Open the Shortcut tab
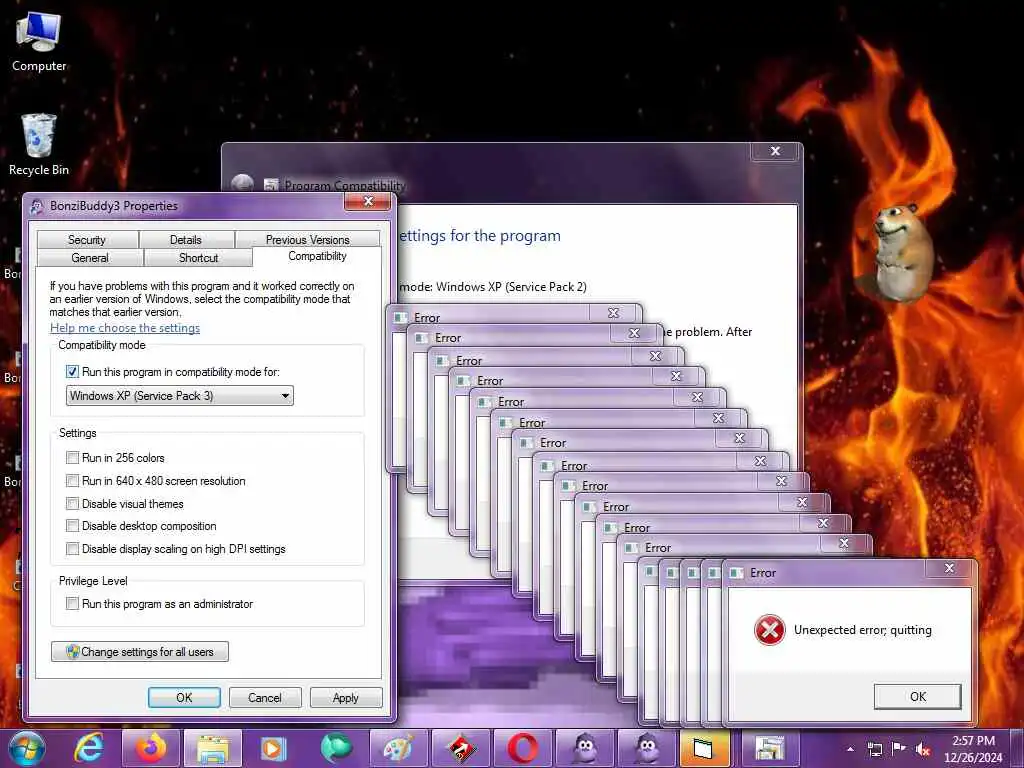Image resolution: width=1024 pixels, height=768 pixels. (199, 257)
